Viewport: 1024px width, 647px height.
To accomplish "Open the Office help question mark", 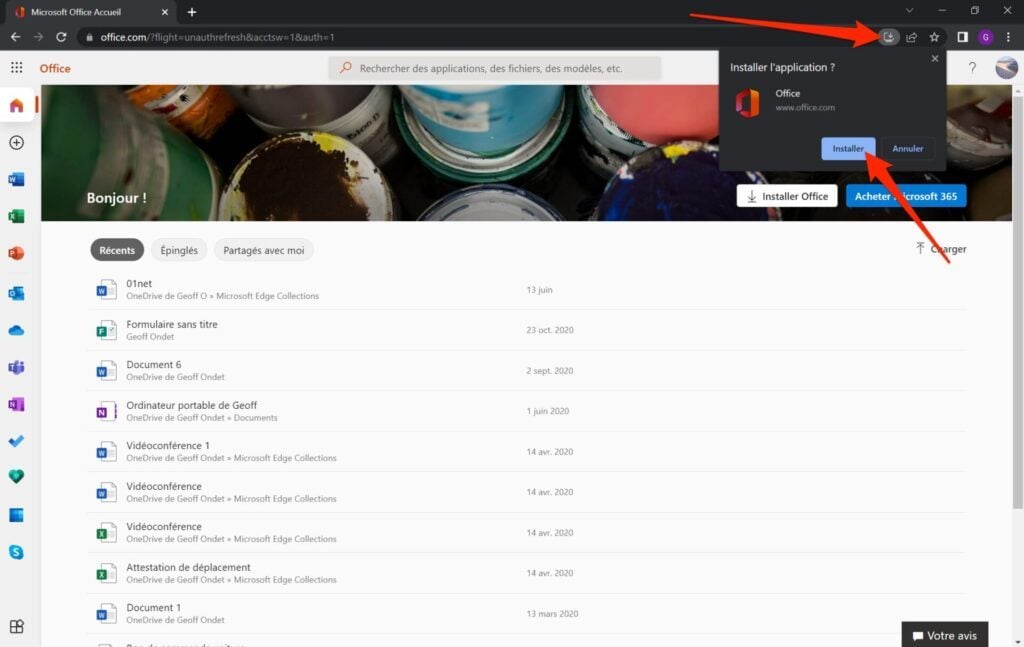I will pos(972,67).
